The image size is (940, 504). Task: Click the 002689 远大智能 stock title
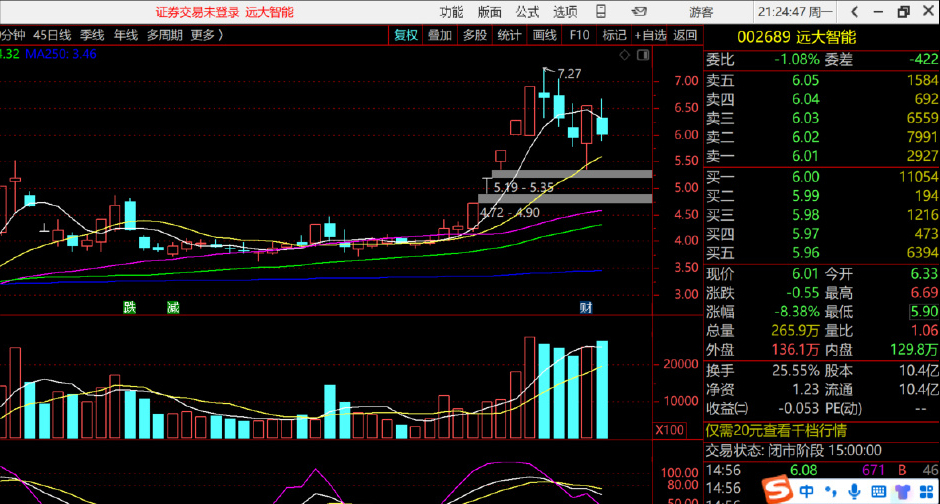(796, 37)
